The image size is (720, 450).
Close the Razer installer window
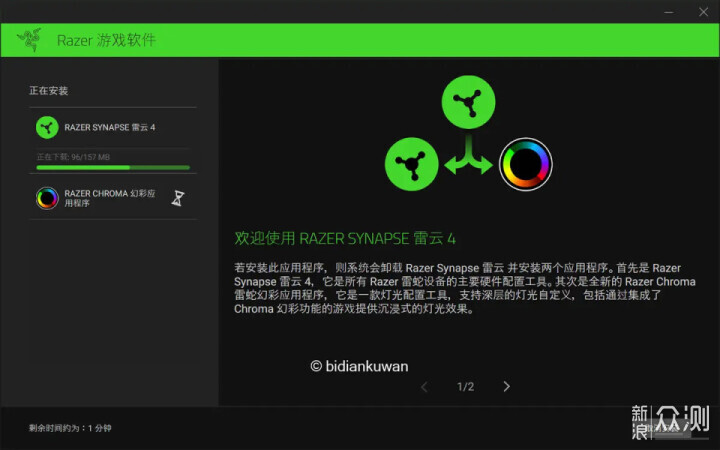[x=703, y=12]
